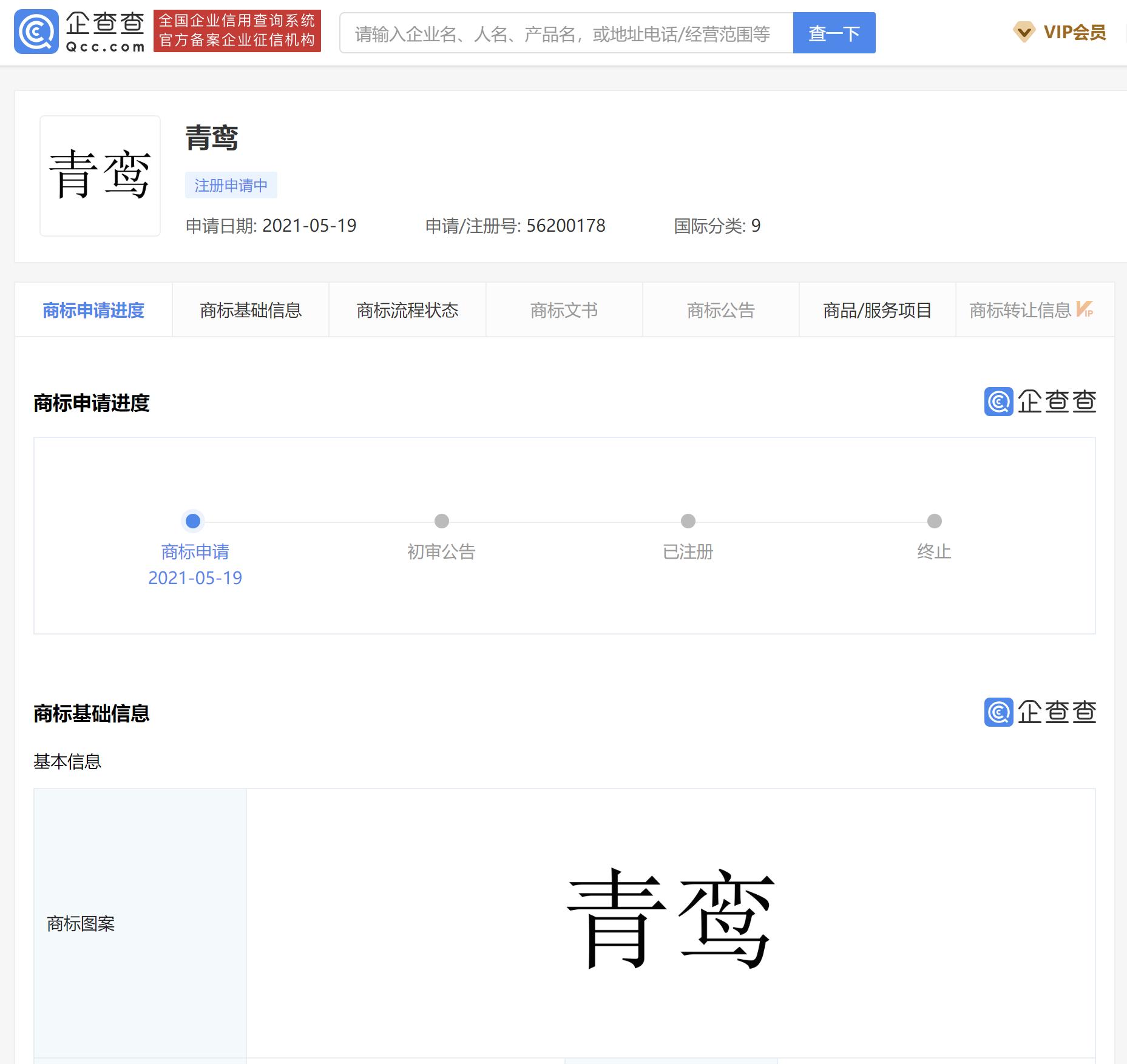This screenshot has height=1064, width=1127.
Task: Open the 商标公告 tab
Action: point(720,309)
